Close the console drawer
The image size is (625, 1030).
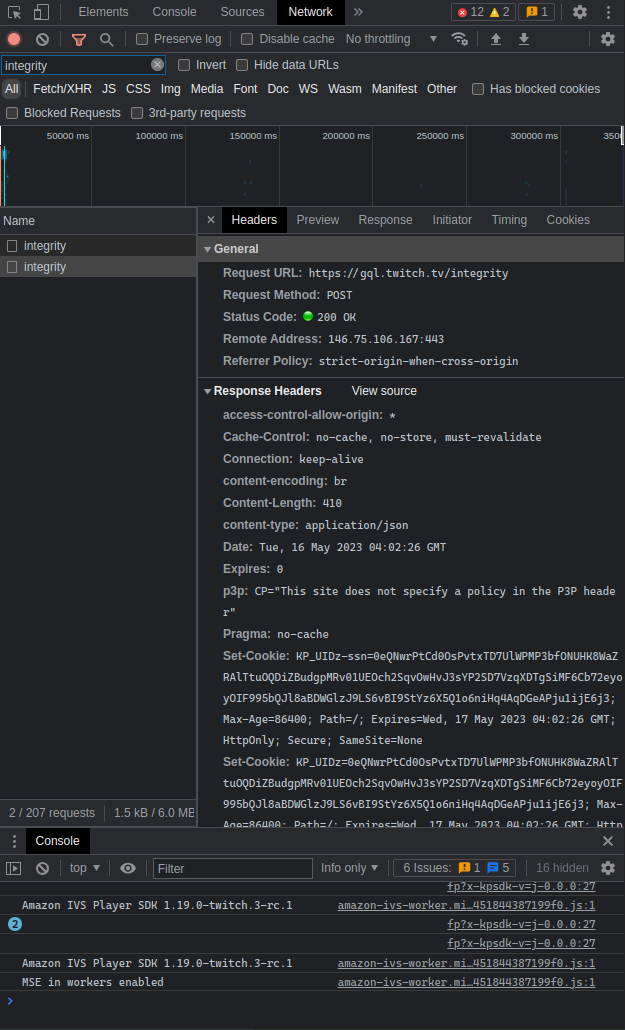608,841
